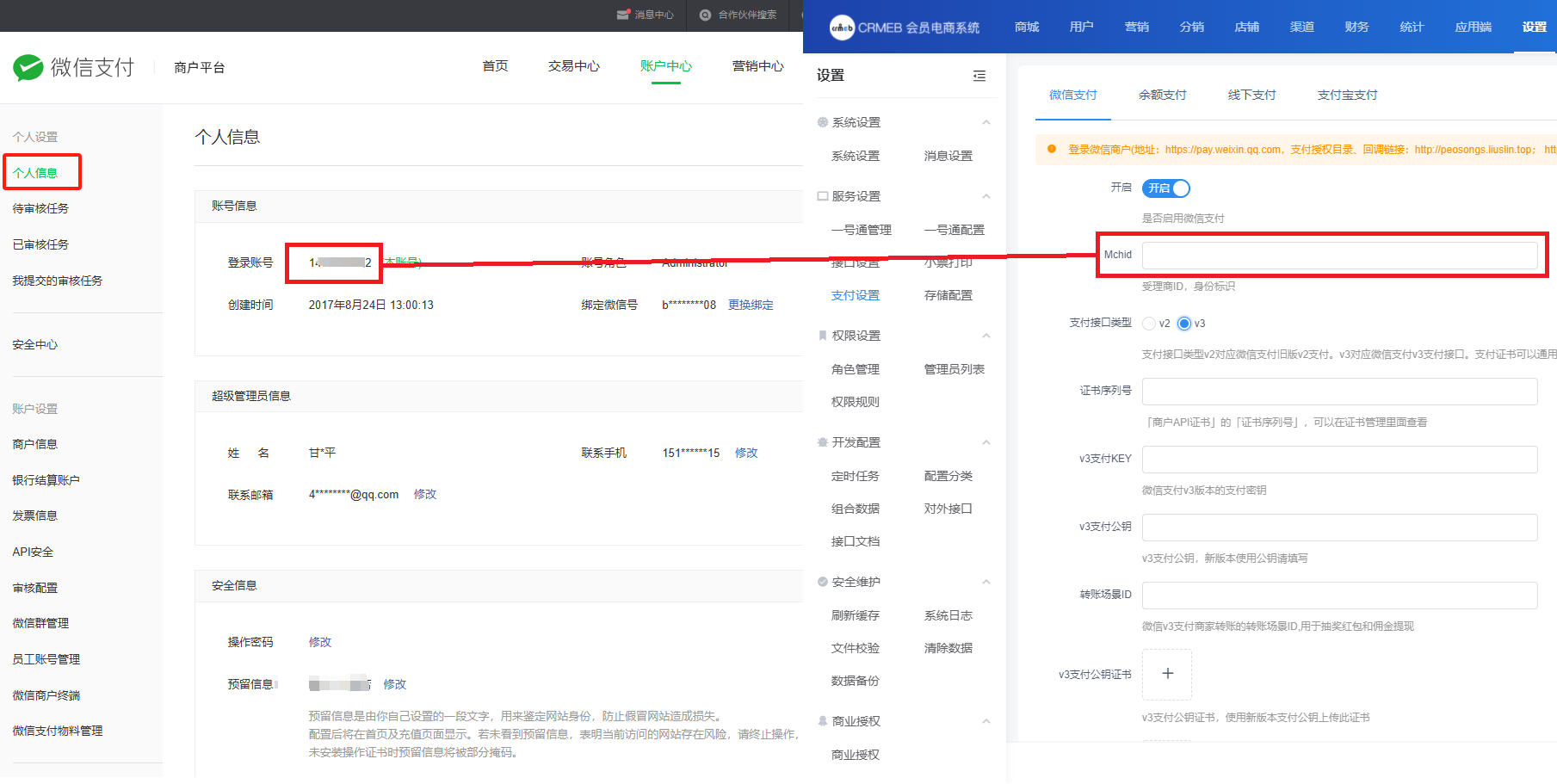Select the v2 payment interface radio
Image resolution: width=1557 pixels, height=784 pixels.
(1149, 324)
